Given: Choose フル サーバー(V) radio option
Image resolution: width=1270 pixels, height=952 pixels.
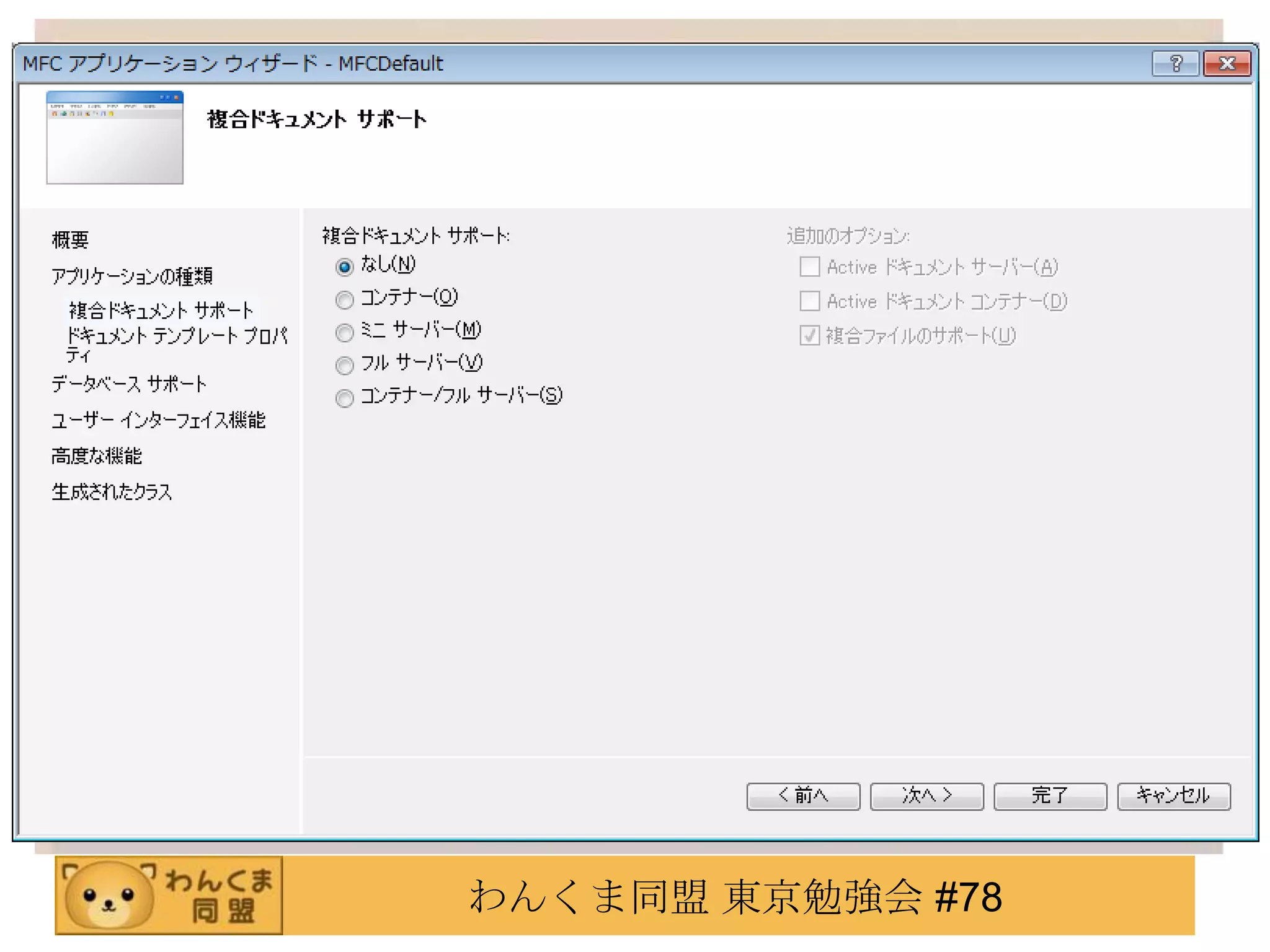Looking at the screenshot, I should [x=345, y=365].
